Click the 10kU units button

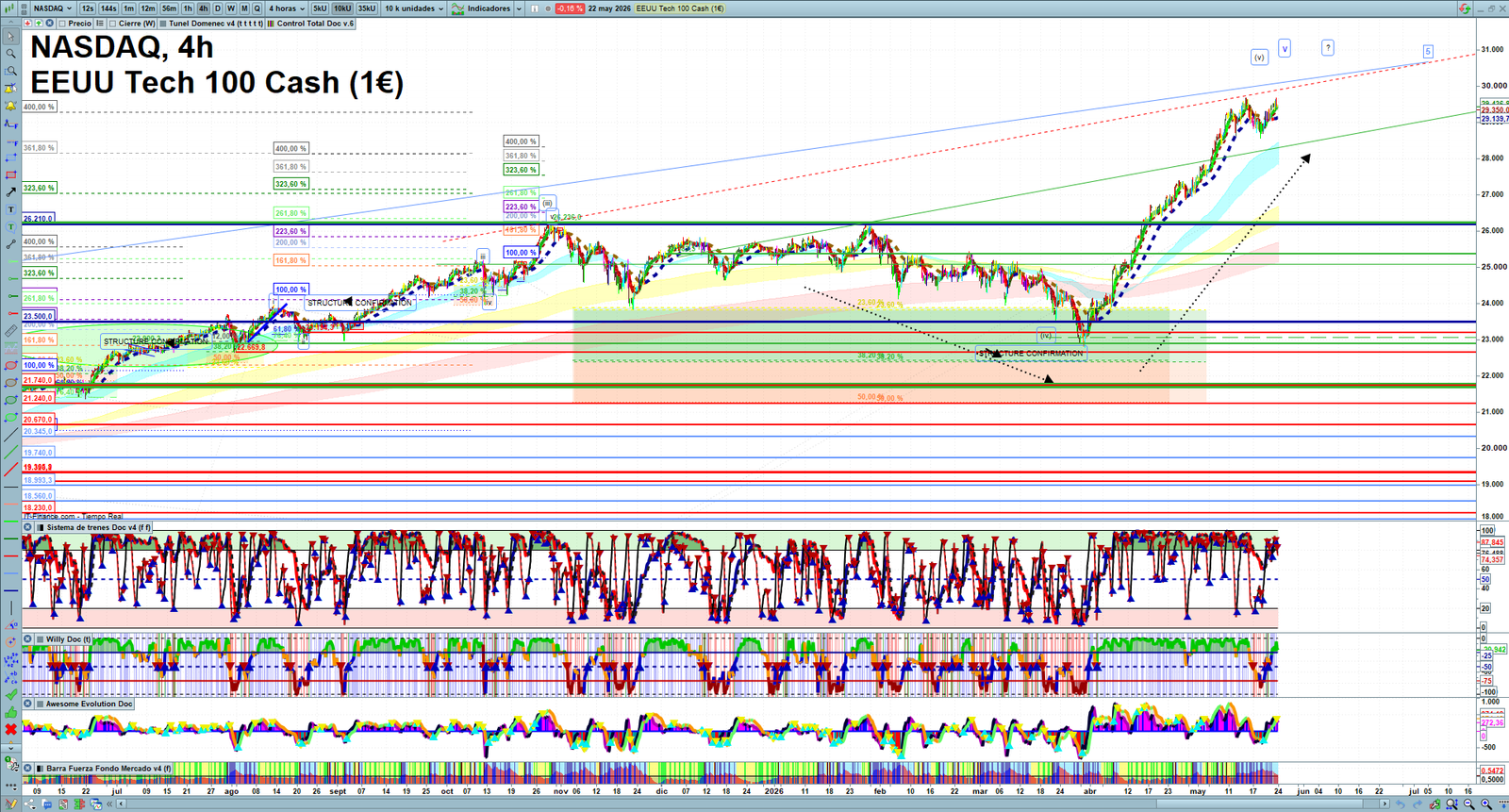click(x=342, y=8)
